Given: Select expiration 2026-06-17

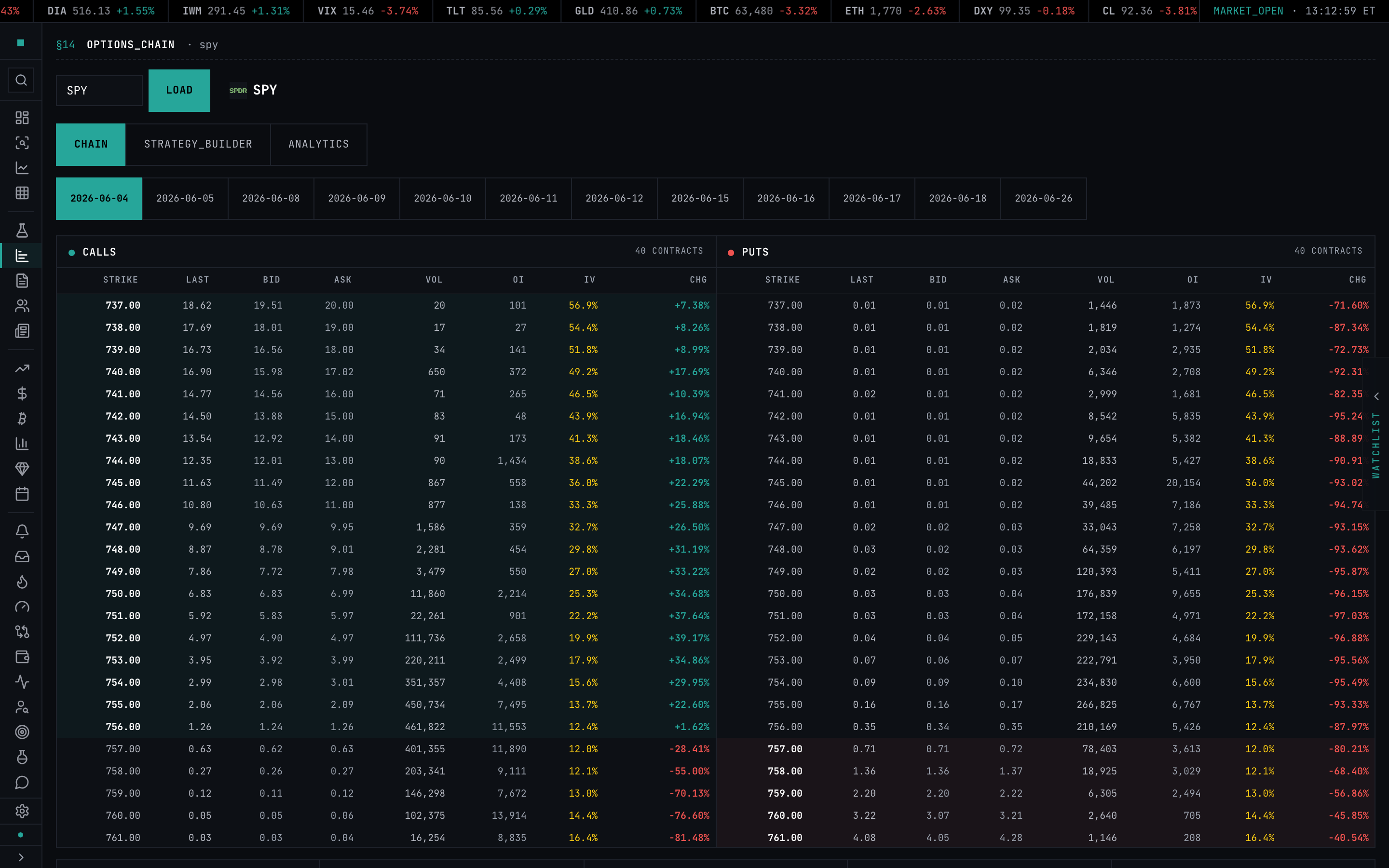Looking at the screenshot, I should pyautogui.click(x=872, y=199).
